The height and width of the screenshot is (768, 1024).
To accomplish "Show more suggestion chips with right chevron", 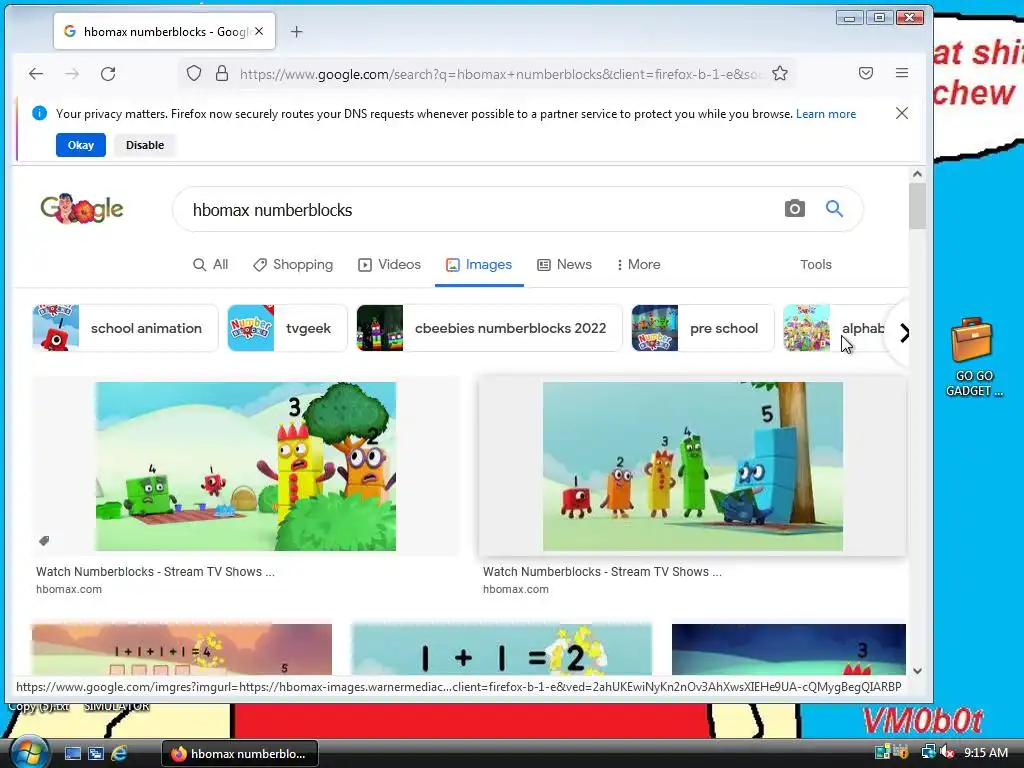I will pyautogui.click(x=904, y=333).
